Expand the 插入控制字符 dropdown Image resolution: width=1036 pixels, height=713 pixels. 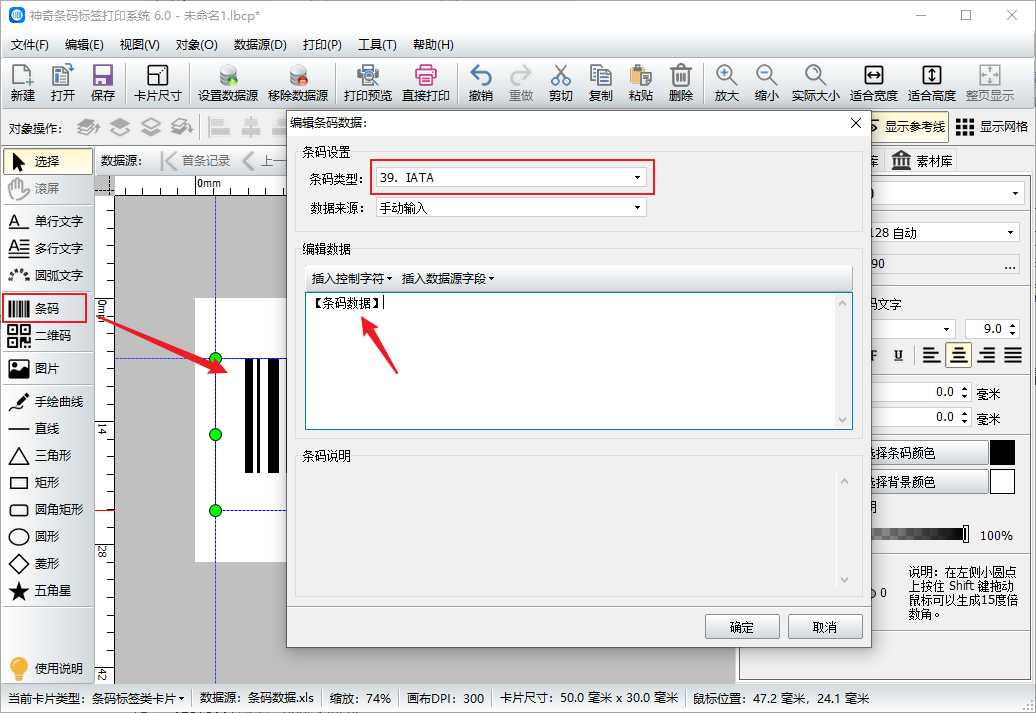click(352, 278)
